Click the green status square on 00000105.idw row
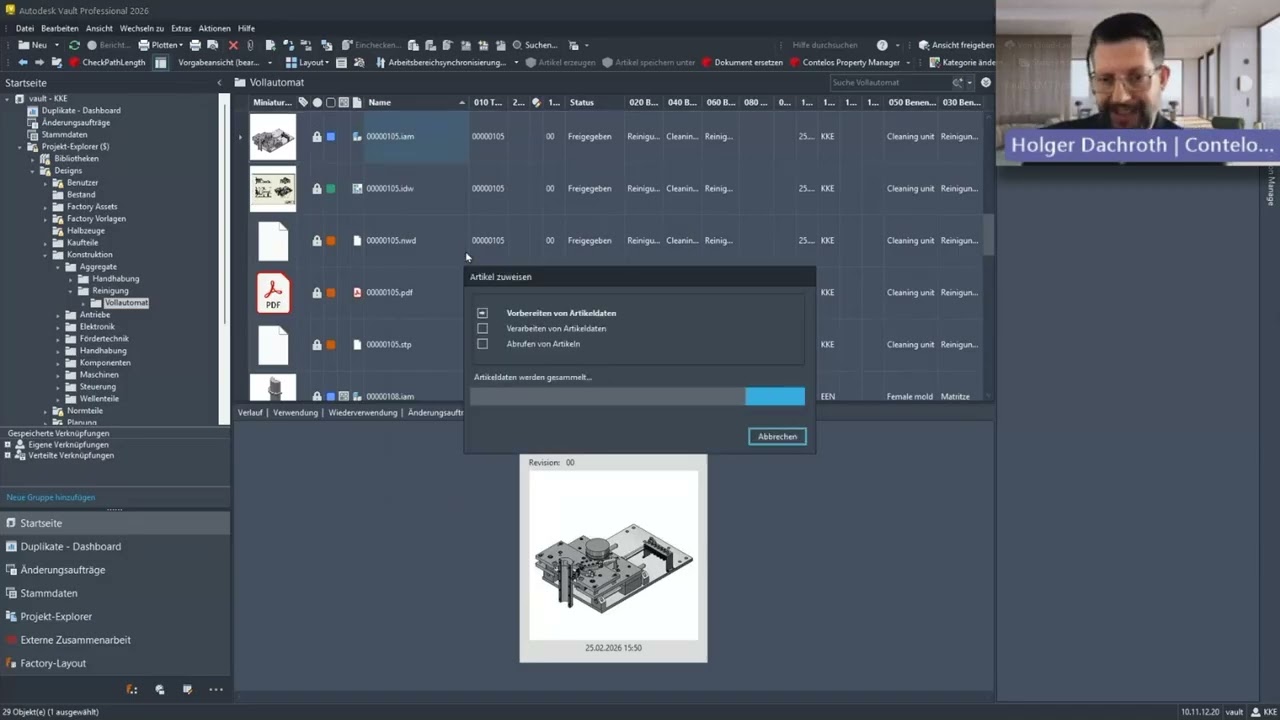This screenshot has height=720, width=1280. pyautogui.click(x=331, y=188)
